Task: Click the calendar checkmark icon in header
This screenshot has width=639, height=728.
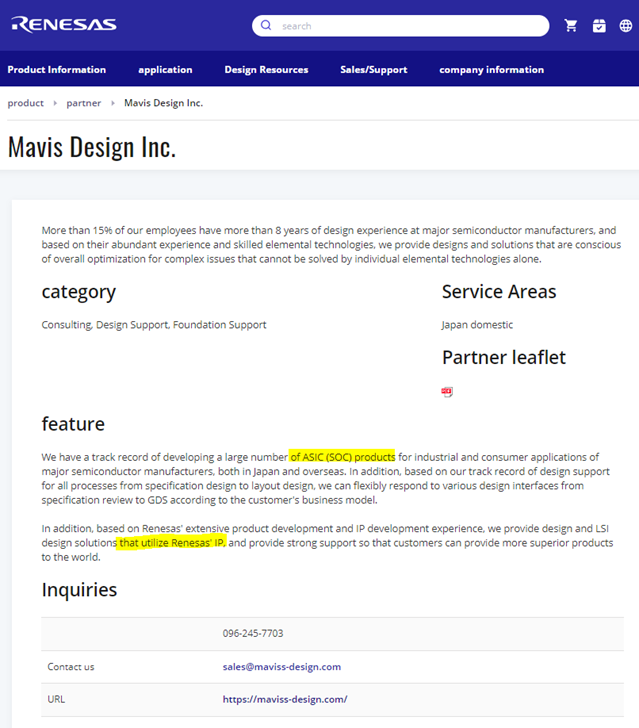Action: click(x=599, y=26)
